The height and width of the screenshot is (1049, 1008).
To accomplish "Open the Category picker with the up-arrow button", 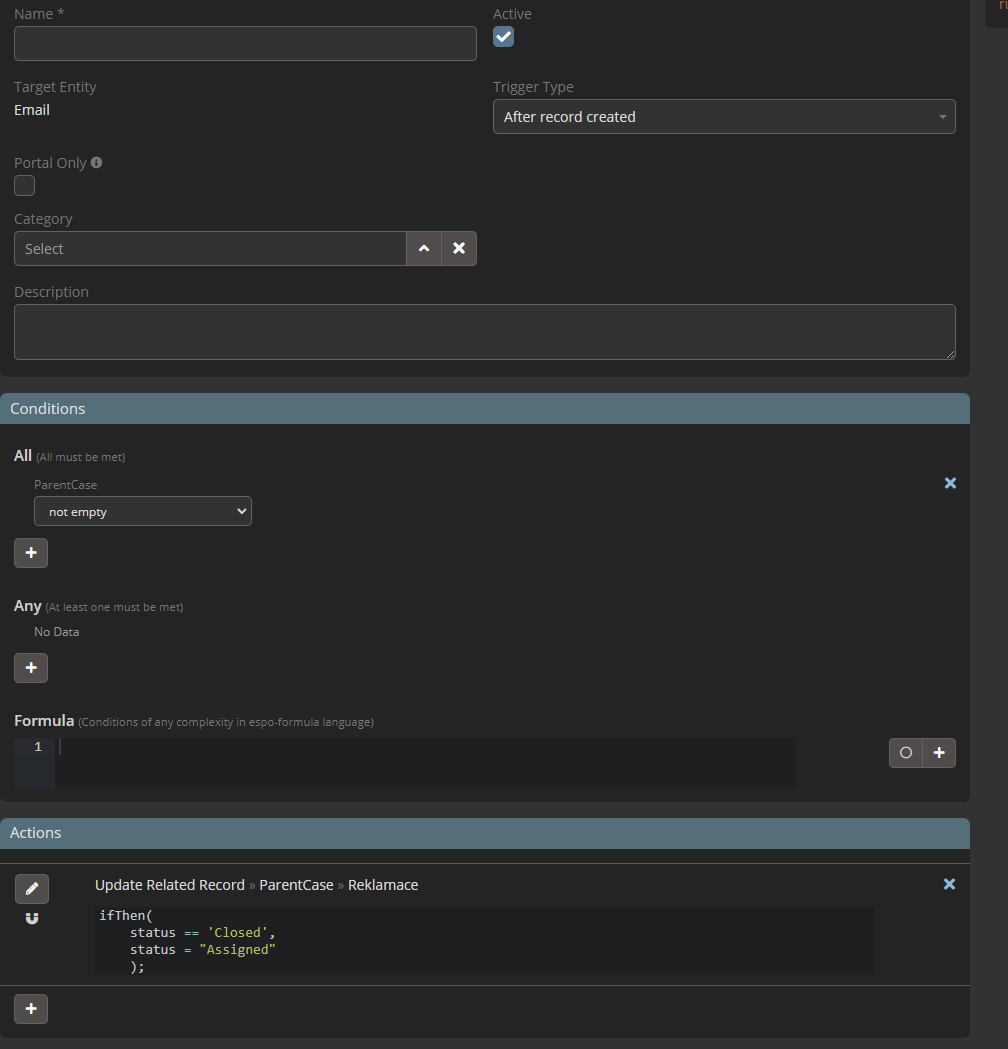I will tap(424, 249).
